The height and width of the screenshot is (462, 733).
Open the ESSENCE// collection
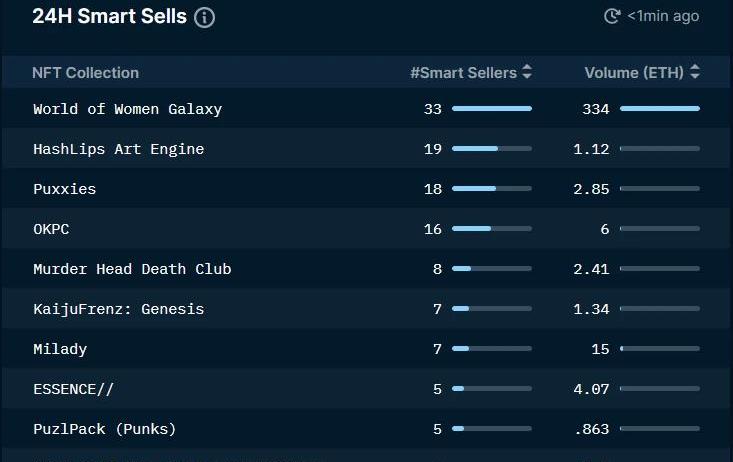pyautogui.click(x=73, y=389)
